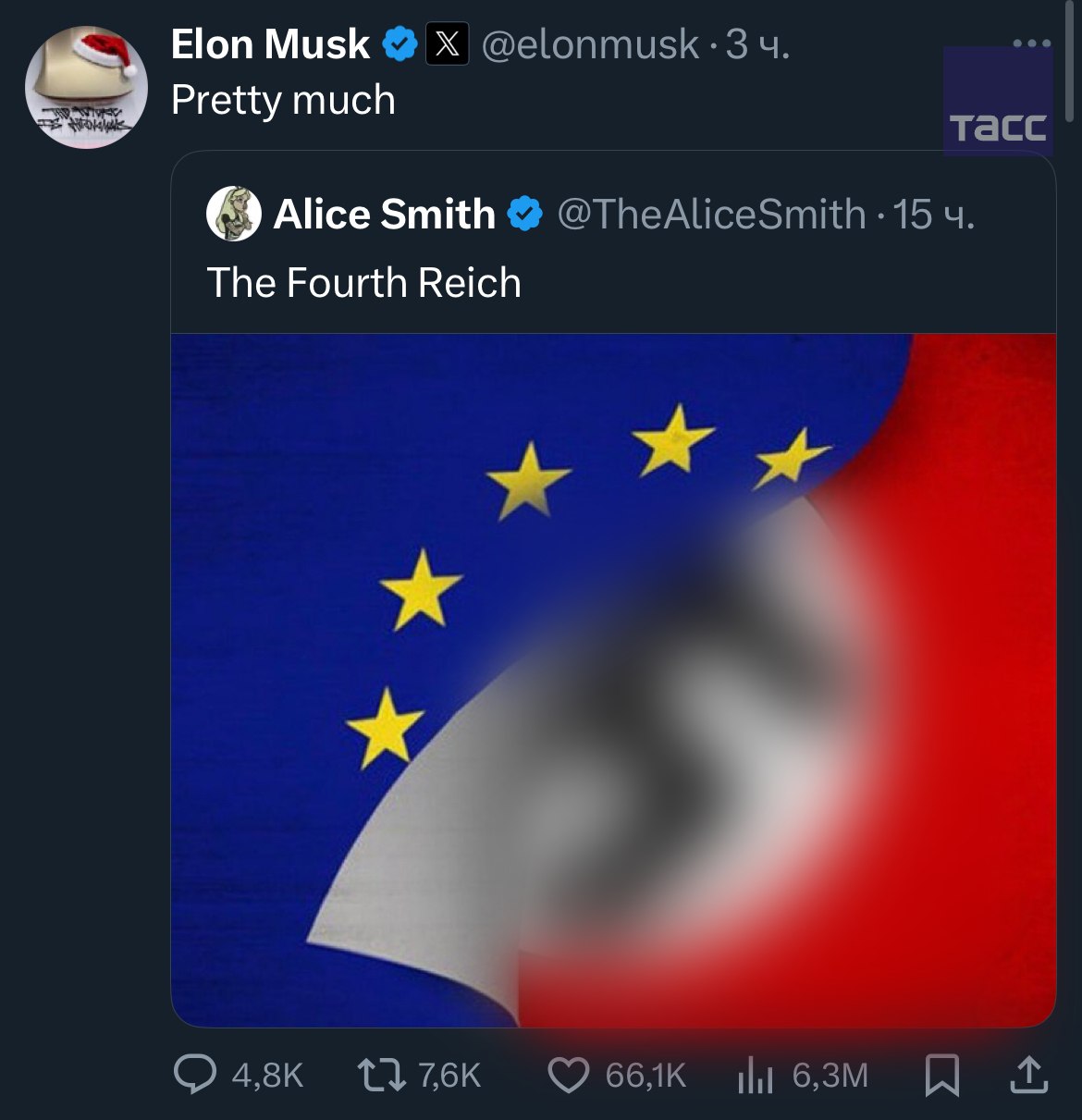The height and width of the screenshot is (1120, 1082).
Task: Click the X affiliation badge beside Elon Musk
Action: [x=447, y=44]
